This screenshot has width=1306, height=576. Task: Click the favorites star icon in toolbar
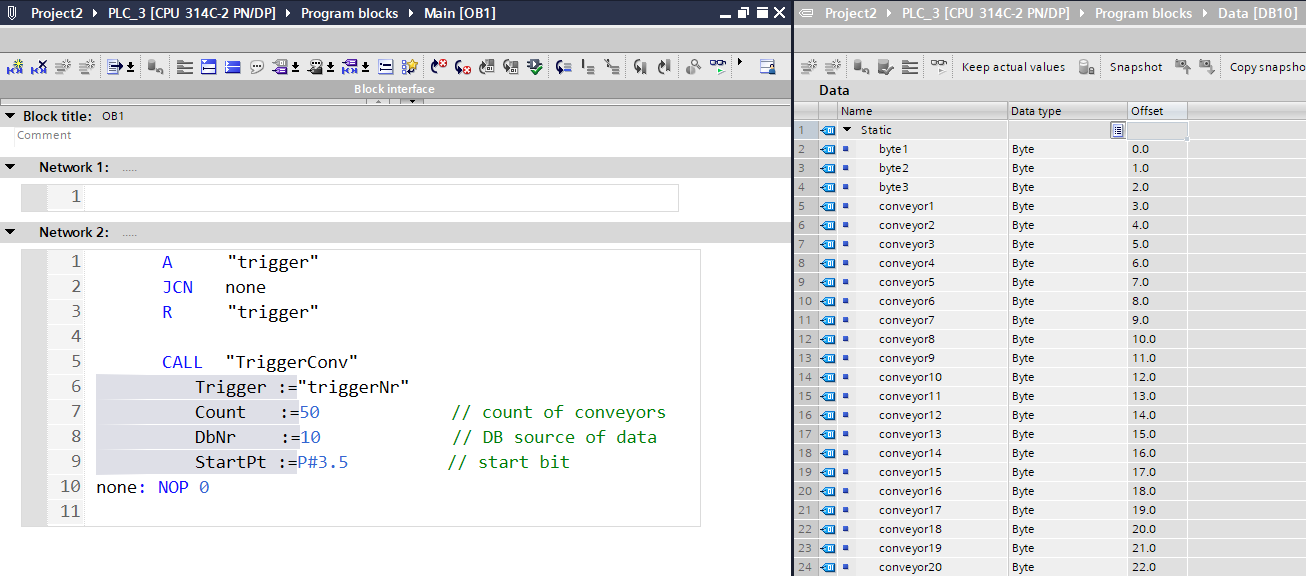click(410, 67)
